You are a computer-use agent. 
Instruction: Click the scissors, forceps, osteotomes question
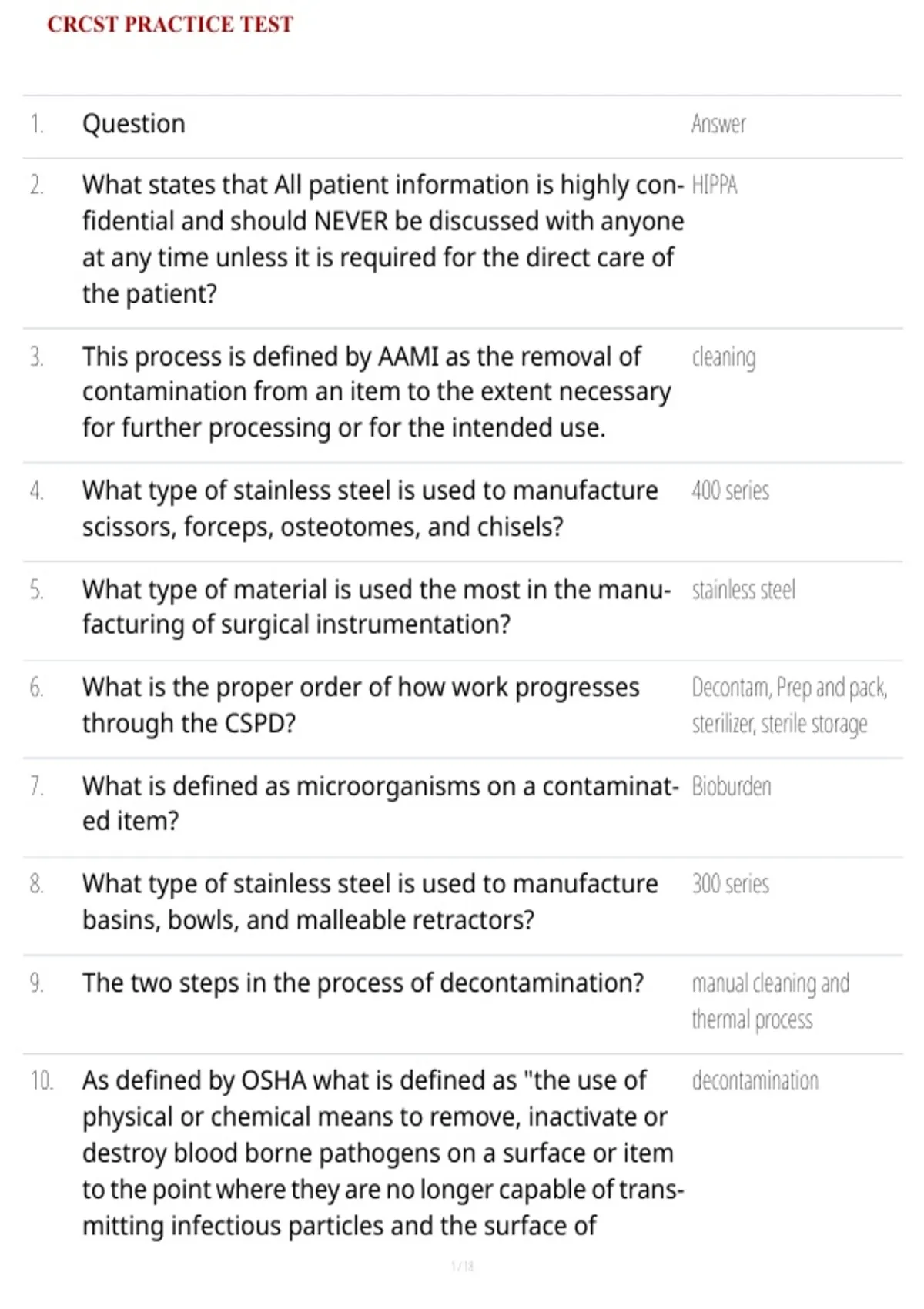coord(370,509)
